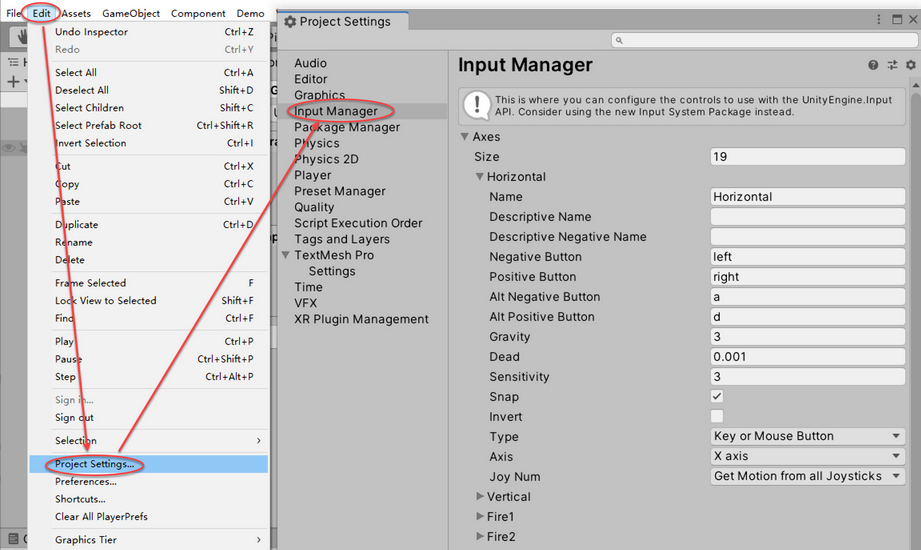The height and width of the screenshot is (550, 921).
Task: Select Physics 2D settings category
Action: tap(326, 159)
